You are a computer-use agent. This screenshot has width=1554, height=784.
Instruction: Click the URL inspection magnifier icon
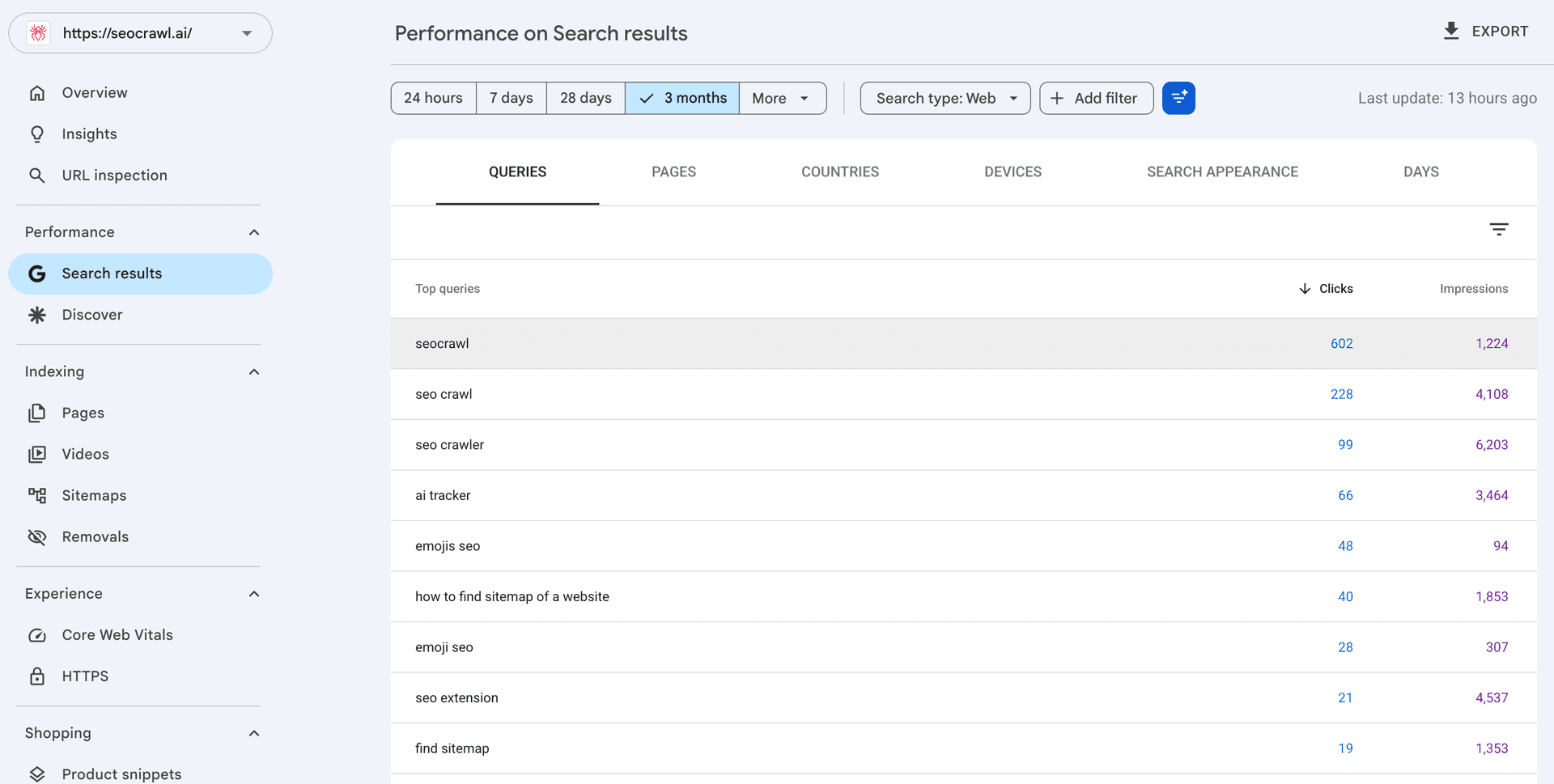[x=37, y=176]
